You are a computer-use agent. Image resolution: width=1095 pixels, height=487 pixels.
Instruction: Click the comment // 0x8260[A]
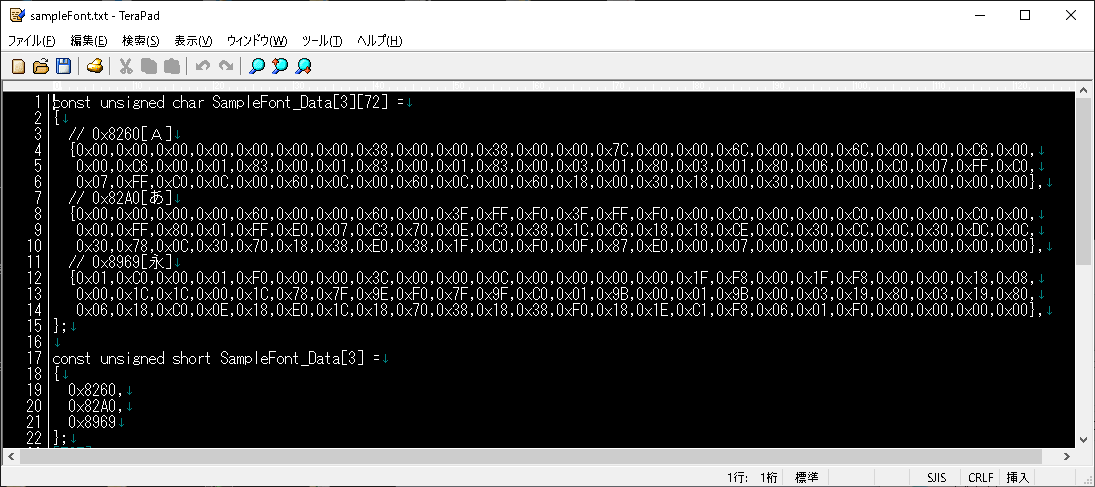(119, 134)
